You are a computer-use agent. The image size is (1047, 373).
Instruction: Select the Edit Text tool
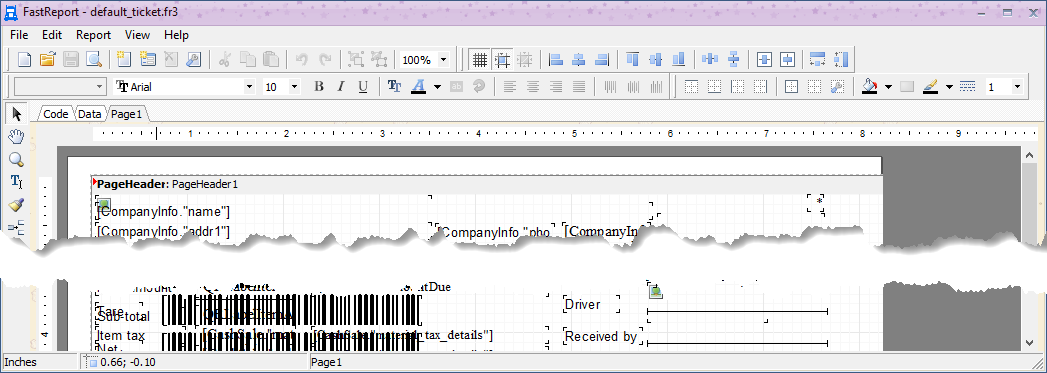(16, 182)
